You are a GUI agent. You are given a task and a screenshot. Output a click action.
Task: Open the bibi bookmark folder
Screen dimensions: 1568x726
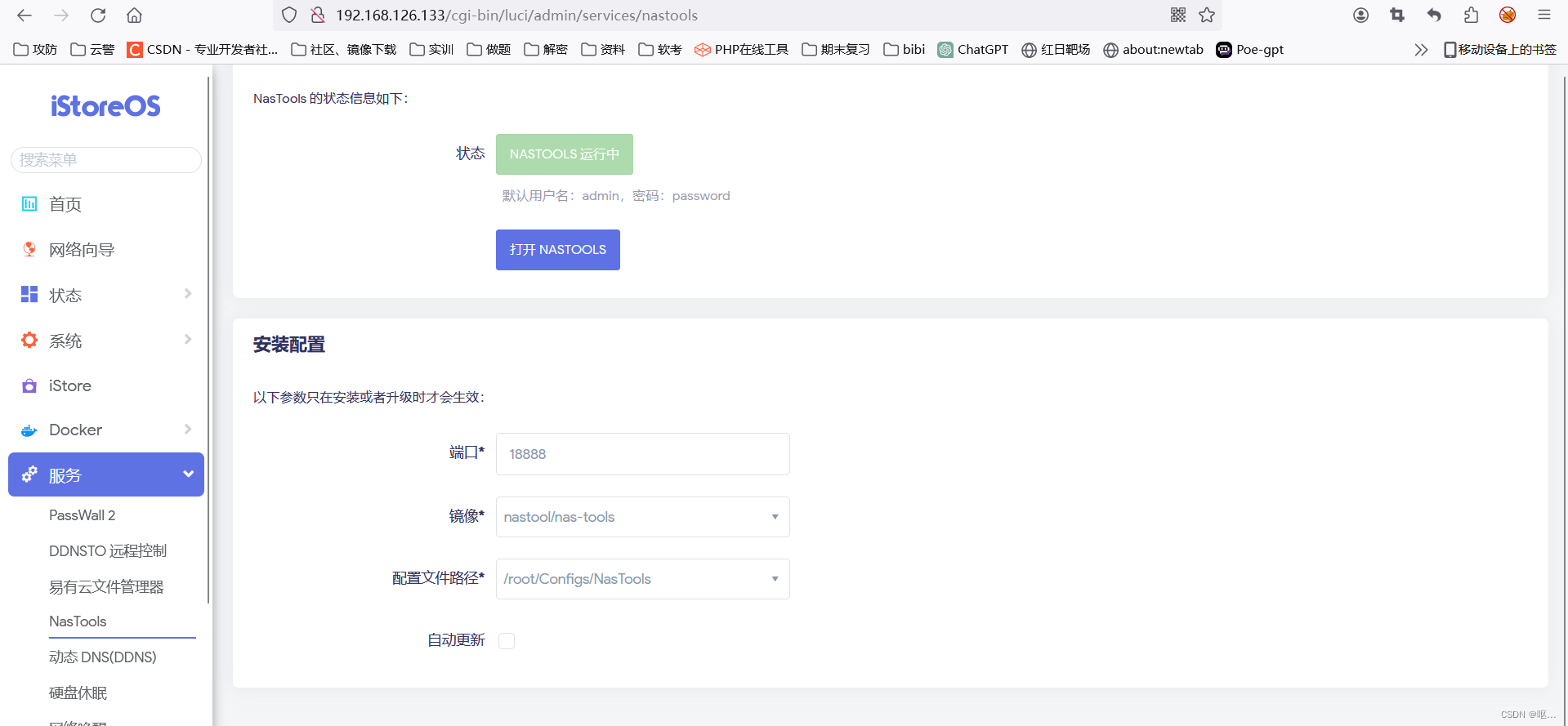click(904, 50)
